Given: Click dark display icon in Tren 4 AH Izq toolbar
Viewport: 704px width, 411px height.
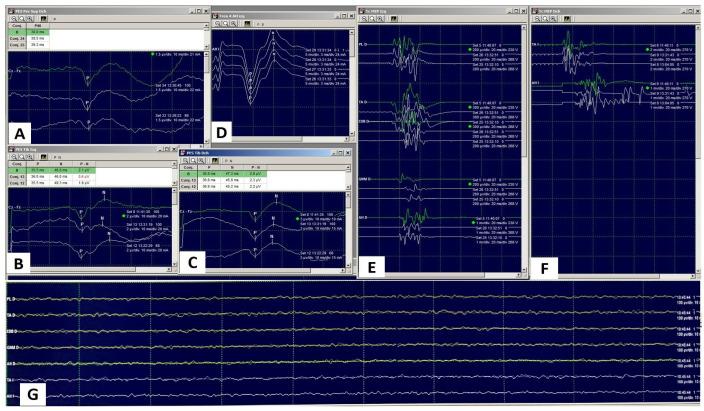Looking at the screenshot, I should click(247, 23).
